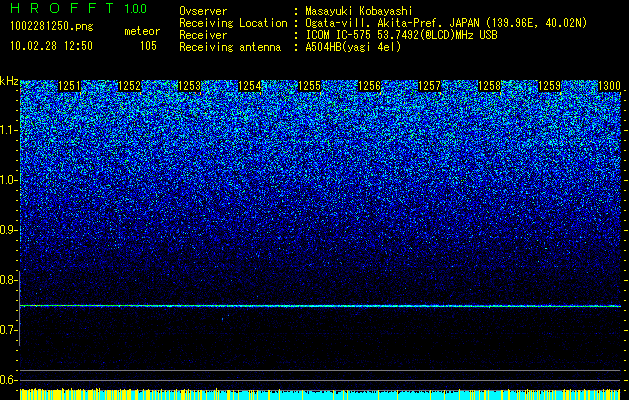Click the cyan signal-level bar at bottom
This screenshot has height=400, width=629.
pos(320,394)
